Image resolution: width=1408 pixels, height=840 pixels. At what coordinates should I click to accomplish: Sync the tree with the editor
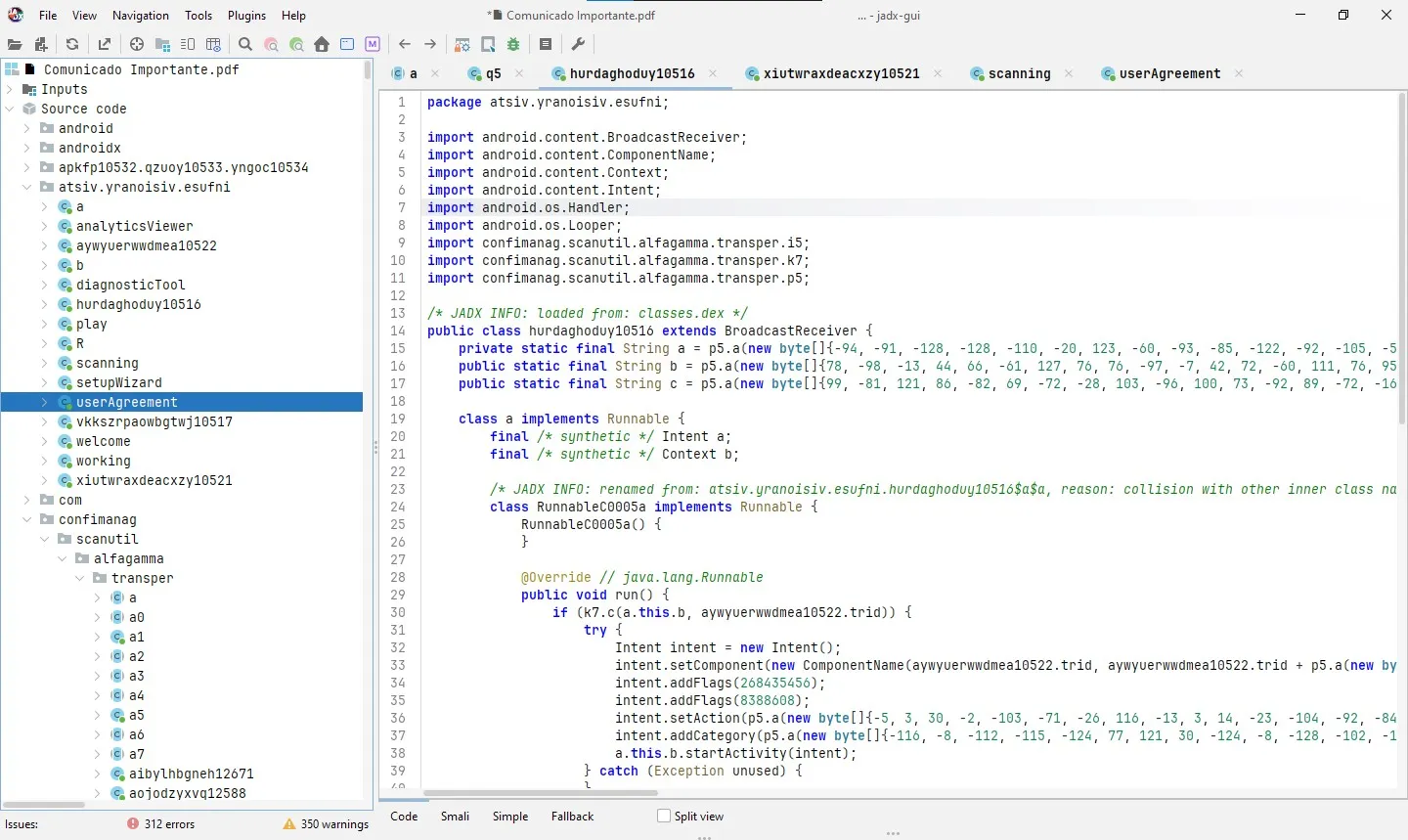137,44
